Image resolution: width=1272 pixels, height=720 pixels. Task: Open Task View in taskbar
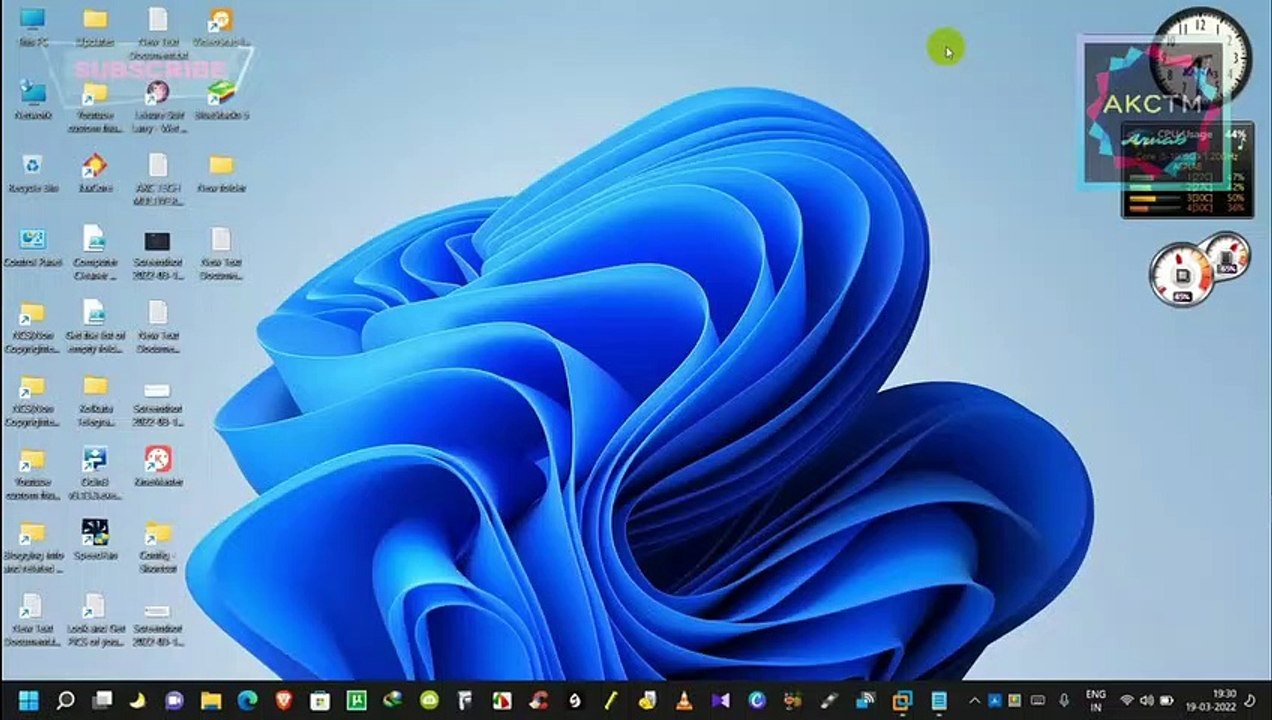click(x=102, y=701)
